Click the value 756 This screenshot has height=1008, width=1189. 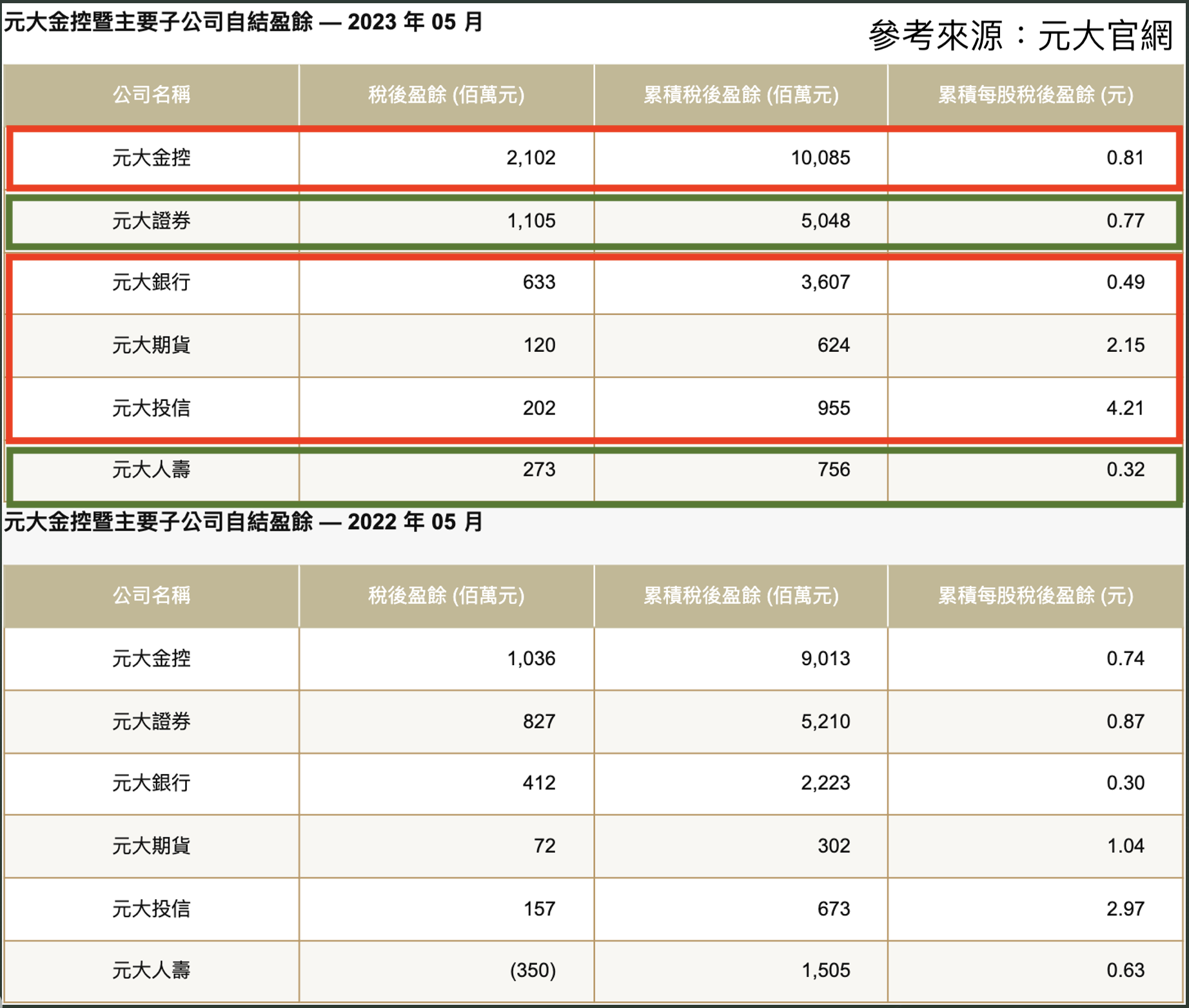(x=834, y=470)
